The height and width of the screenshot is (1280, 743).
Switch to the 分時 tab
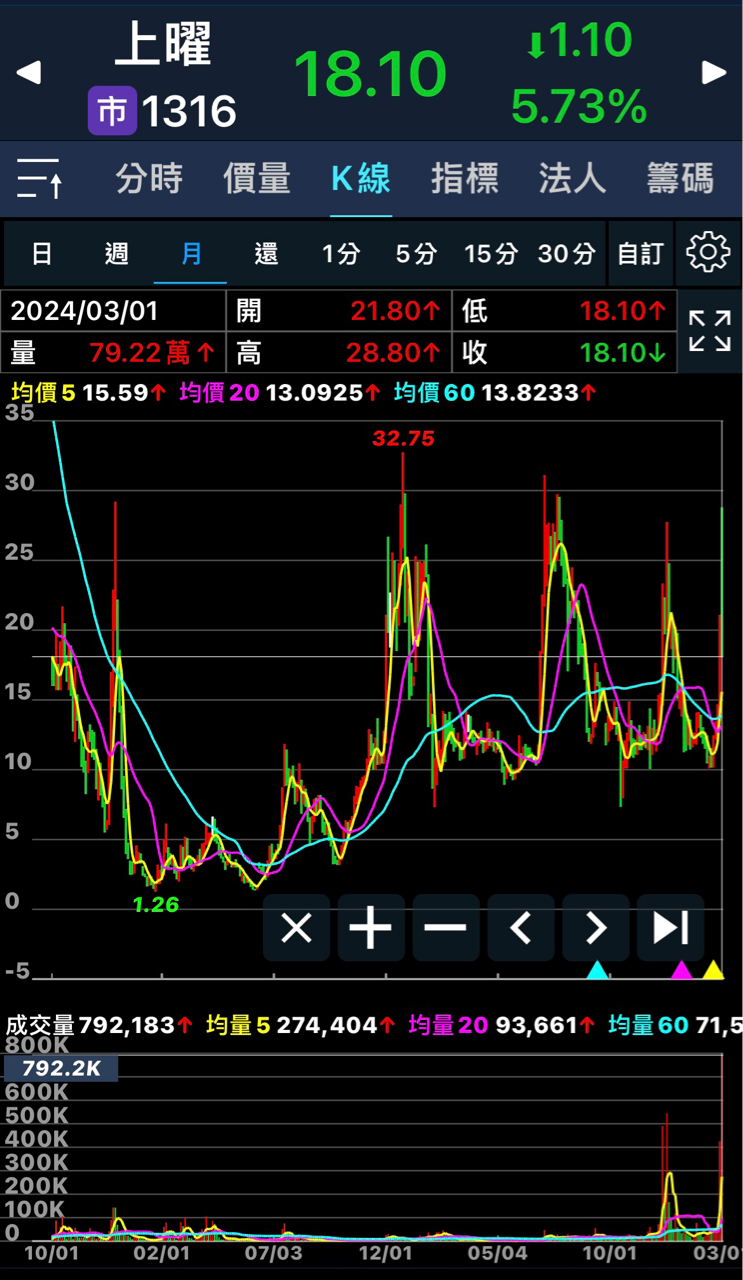click(x=149, y=179)
